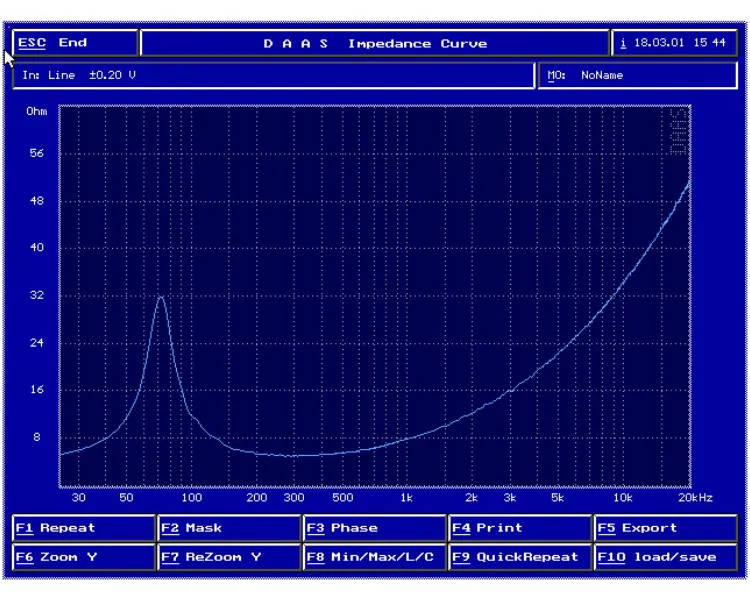The height and width of the screenshot is (600, 750).
Task: Open F8 Min/Max/L/C function
Action: pos(375,557)
